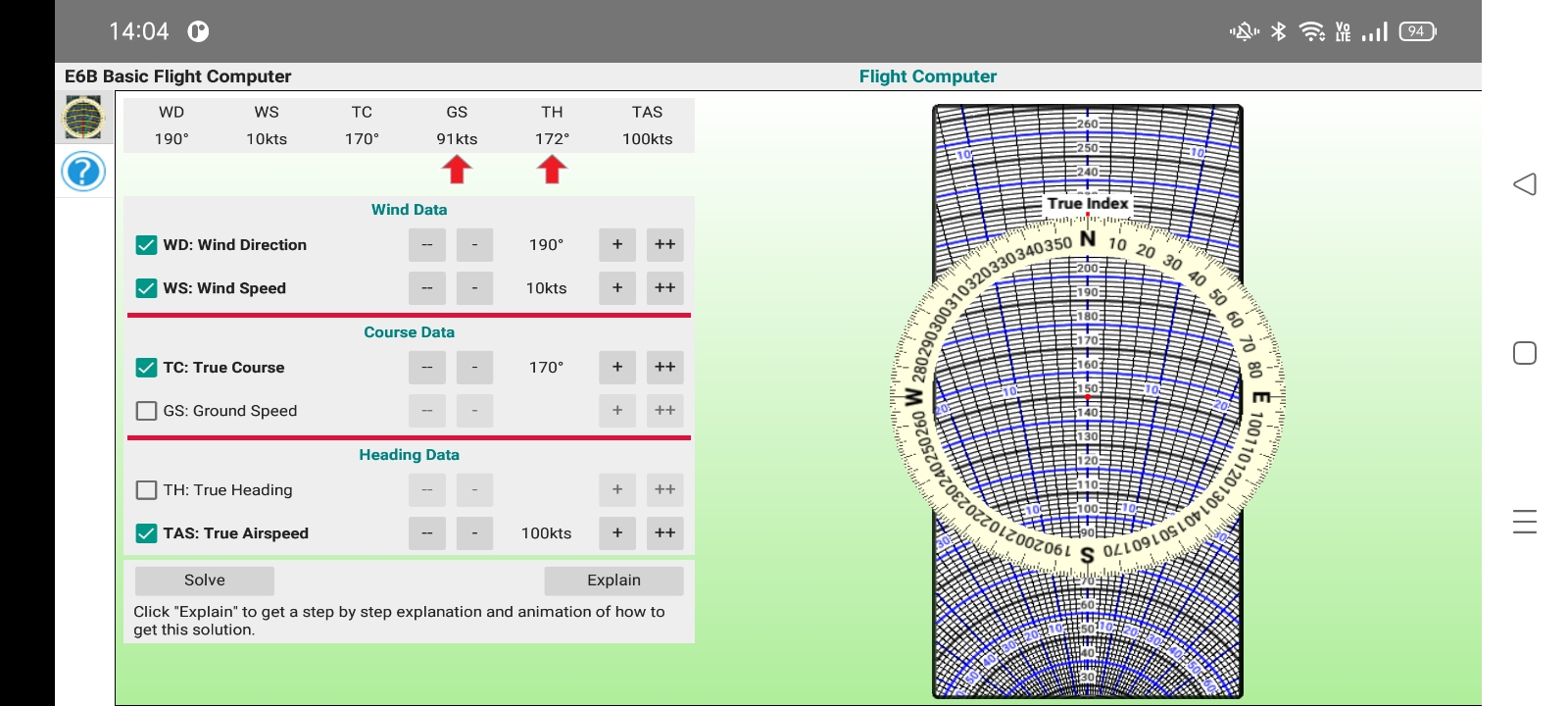The image size is (1568, 706).
Task: Click the Explain button
Action: pyautogui.click(x=613, y=580)
